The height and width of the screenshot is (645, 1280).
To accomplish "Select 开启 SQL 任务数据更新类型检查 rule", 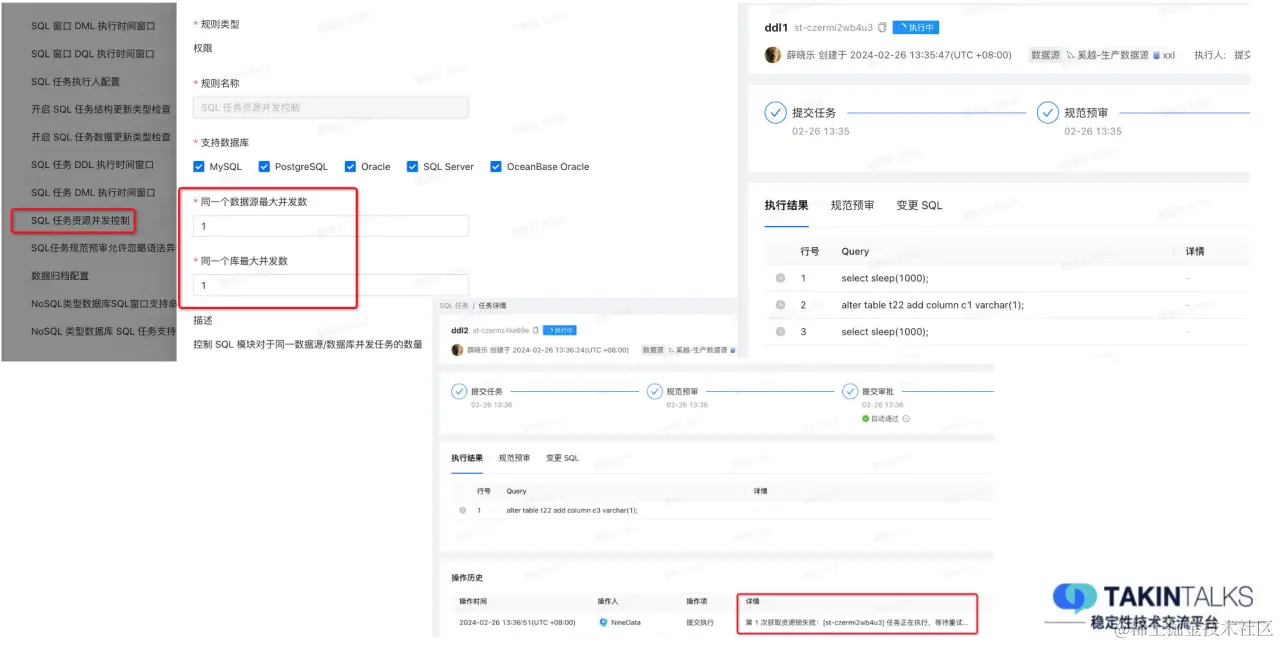I will (100, 137).
